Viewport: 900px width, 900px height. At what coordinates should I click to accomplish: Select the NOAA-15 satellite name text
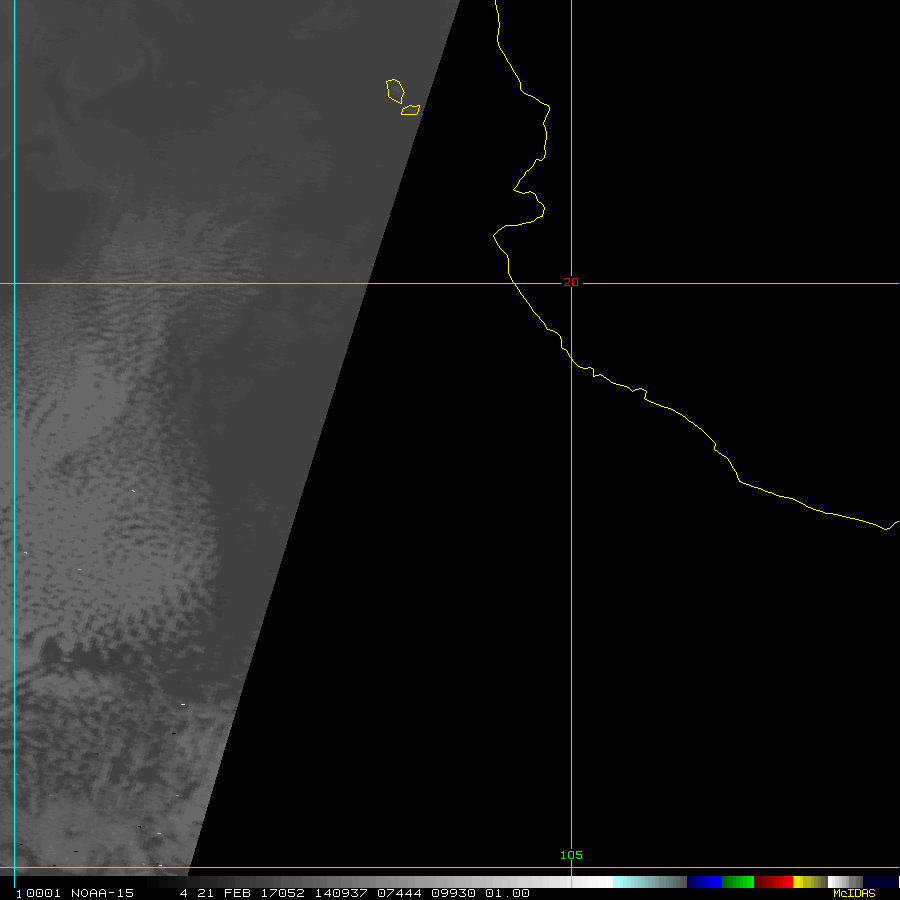coord(102,893)
